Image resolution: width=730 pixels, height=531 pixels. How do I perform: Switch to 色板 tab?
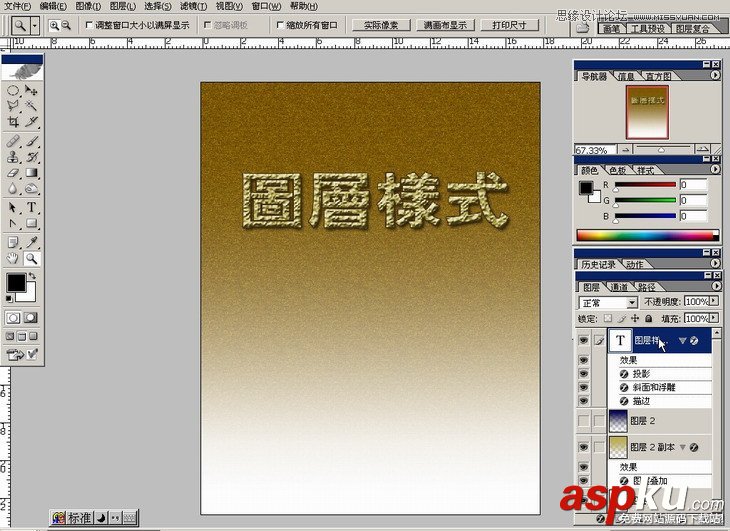click(x=618, y=170)
